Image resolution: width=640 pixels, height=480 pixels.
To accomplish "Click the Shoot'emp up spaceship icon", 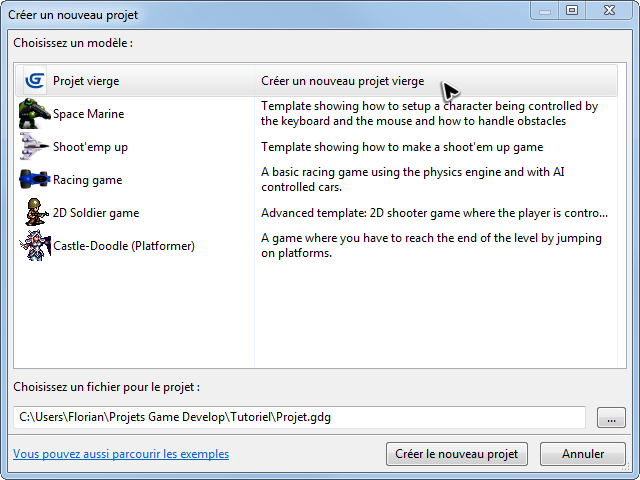I will point(35,146).
